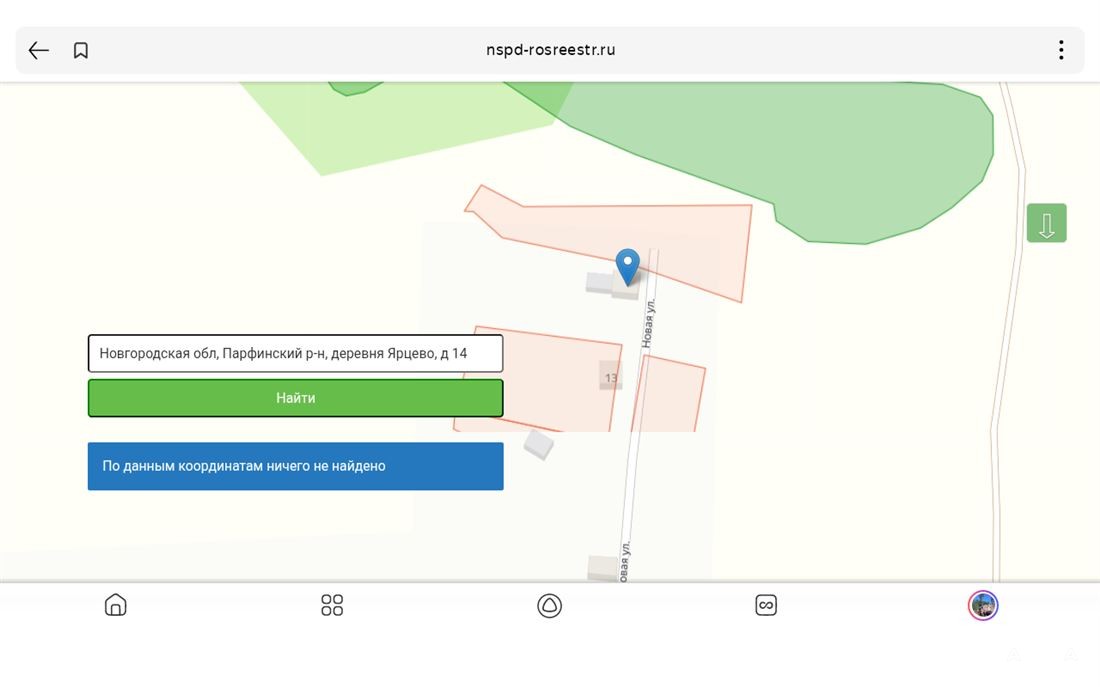1100x687 pixels.
Task: Click the small pink parcel right of building 13
Action: pyautogui.click(x=670, y=395)
